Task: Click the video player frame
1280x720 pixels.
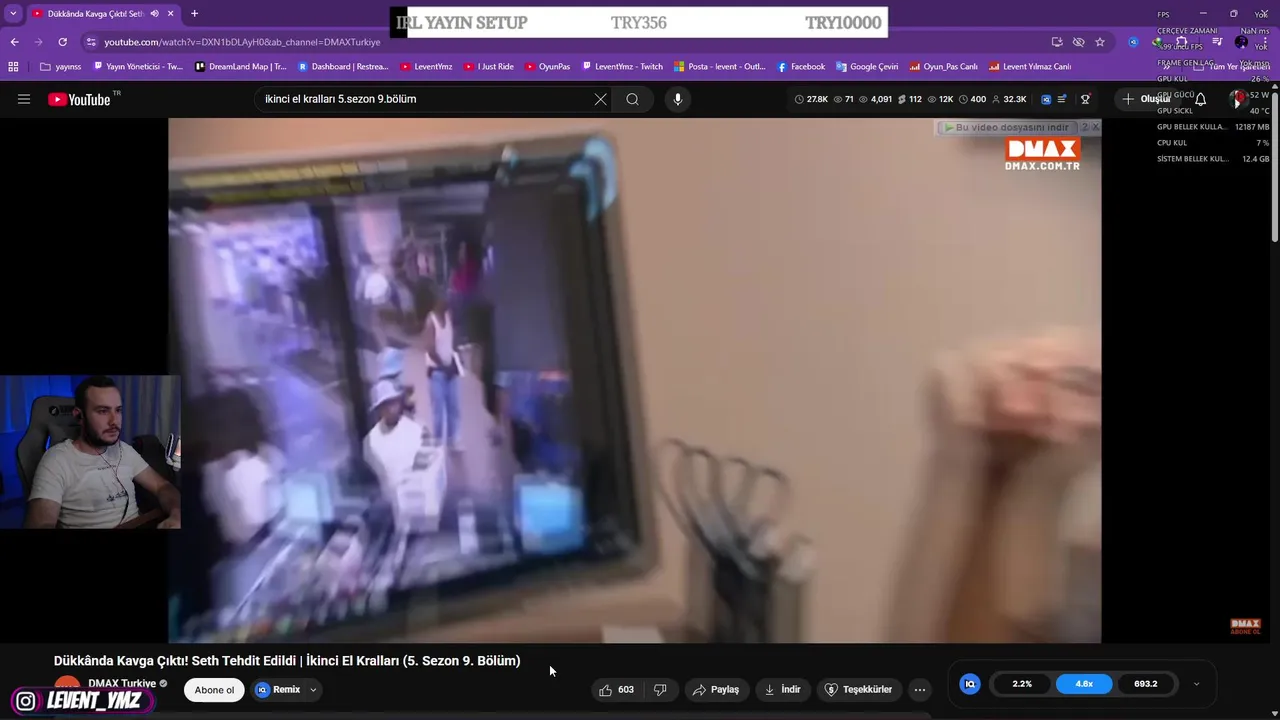Action: 635,380
